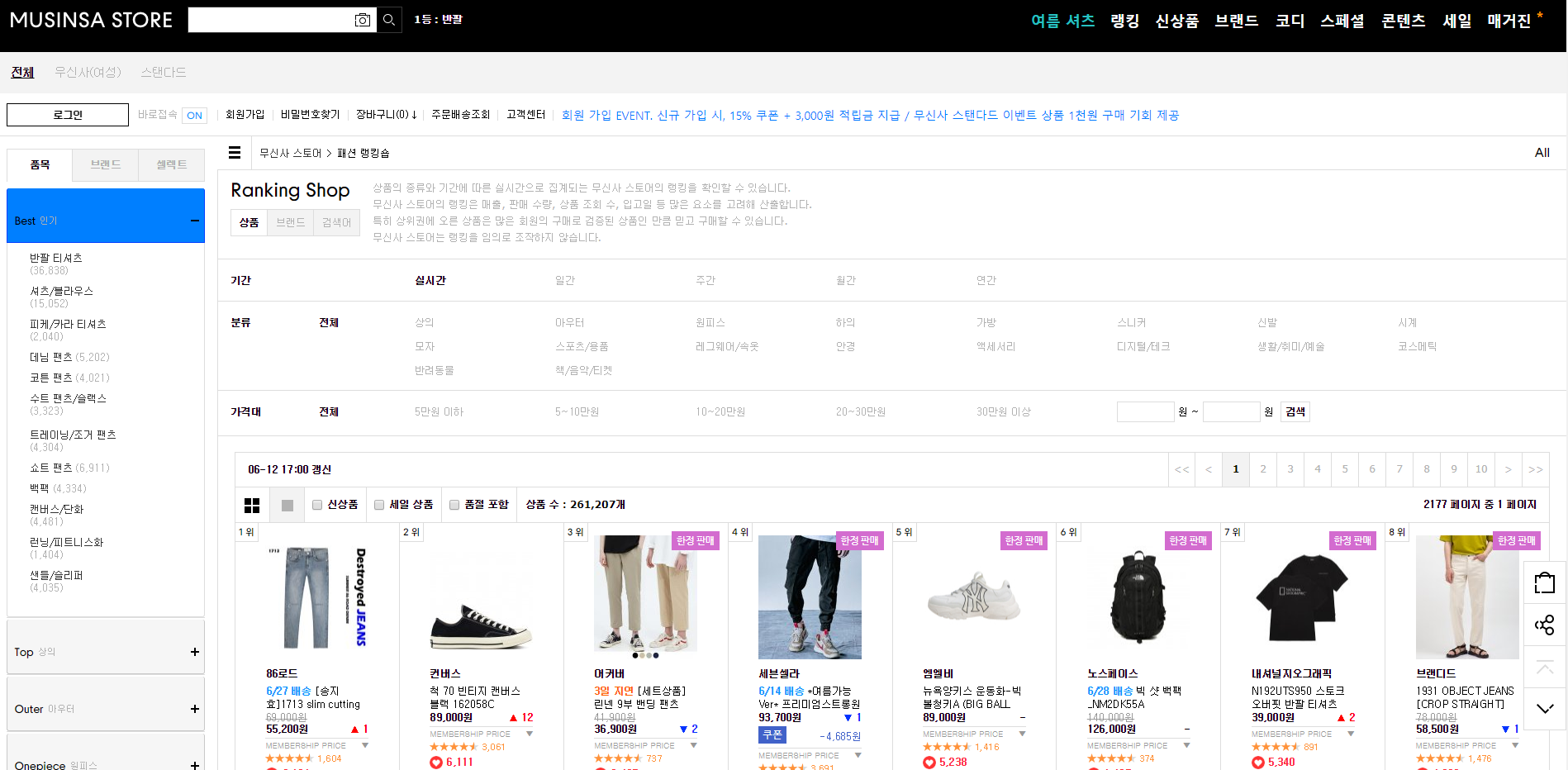Check the 신상품 checkbox

point(317,505)
